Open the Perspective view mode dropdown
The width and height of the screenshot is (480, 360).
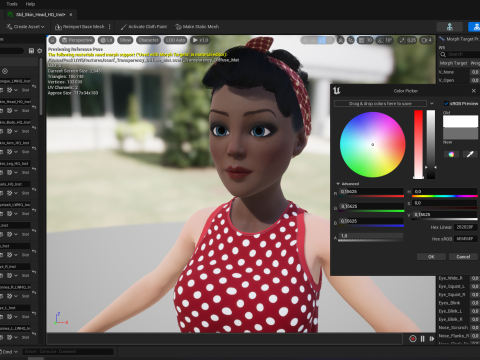(77, 40)
